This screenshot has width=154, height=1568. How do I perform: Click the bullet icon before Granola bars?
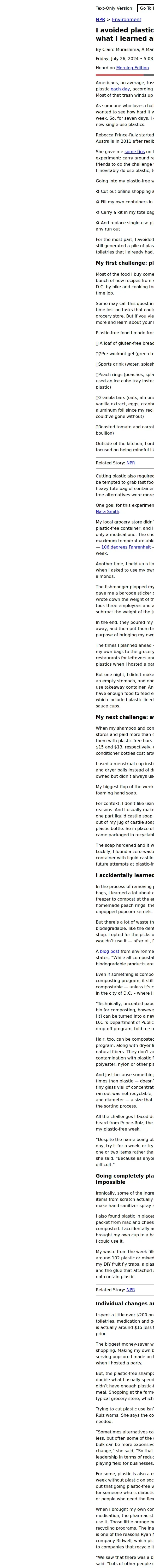pos(97,397)
